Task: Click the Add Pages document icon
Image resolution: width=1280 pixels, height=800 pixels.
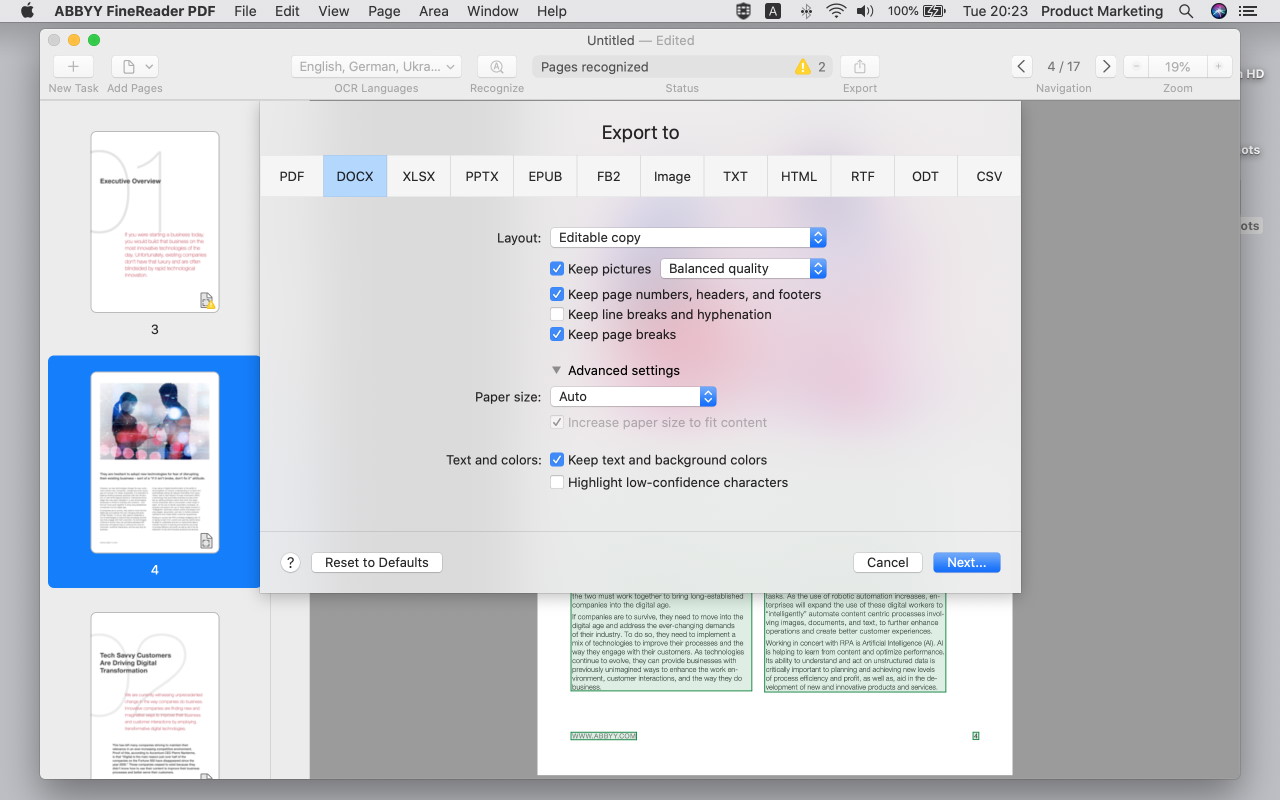Action: pyautogui.click(x=128, y=67)
